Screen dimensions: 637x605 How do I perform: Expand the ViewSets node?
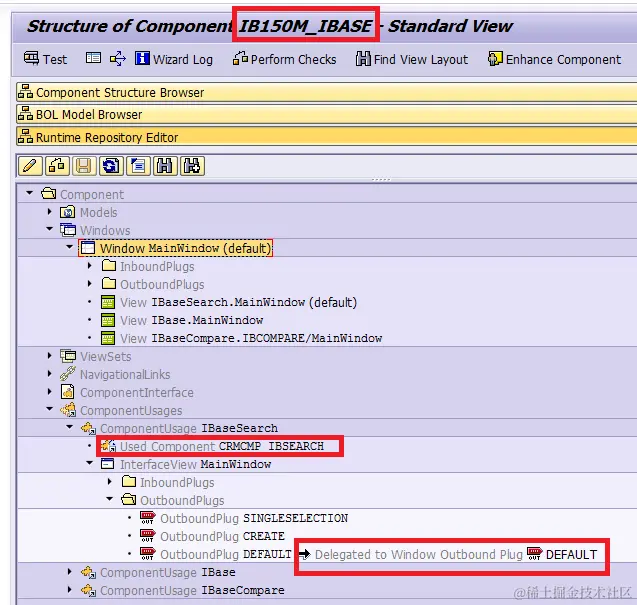(x=50, y=356)
